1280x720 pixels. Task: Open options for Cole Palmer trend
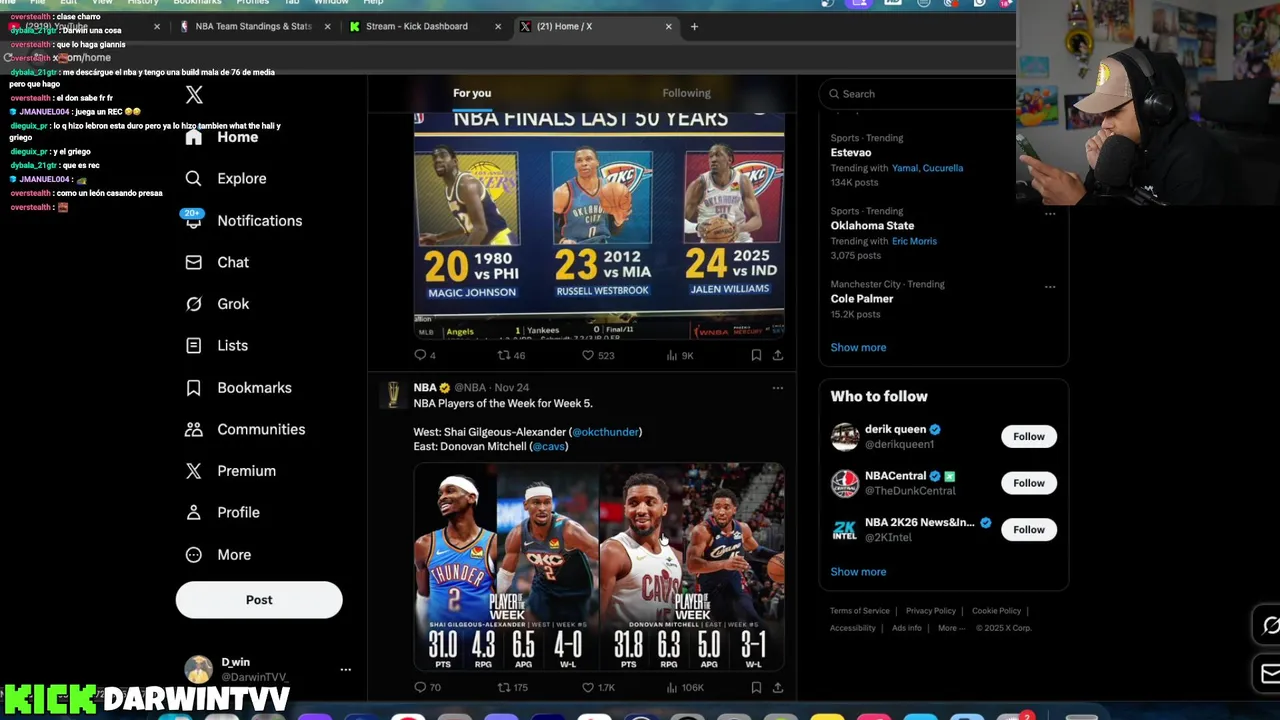(1050, 286)
